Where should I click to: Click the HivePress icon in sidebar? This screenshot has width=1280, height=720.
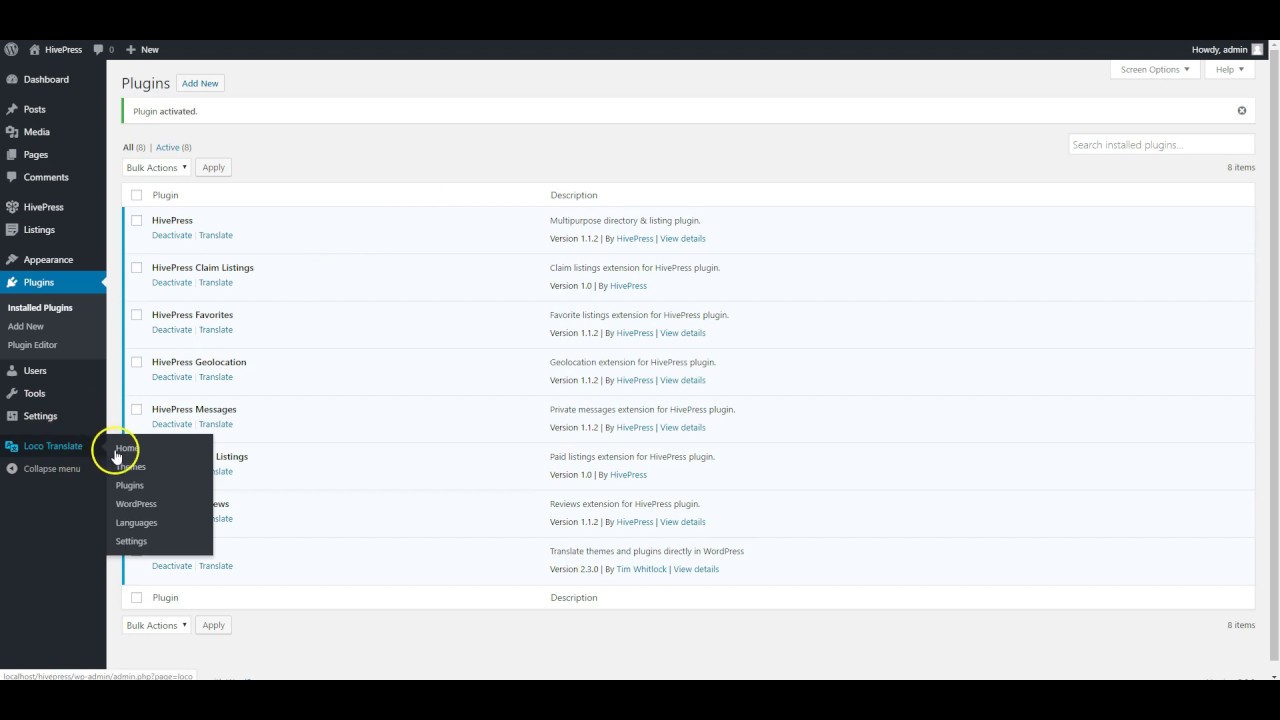tap(12, 207)
